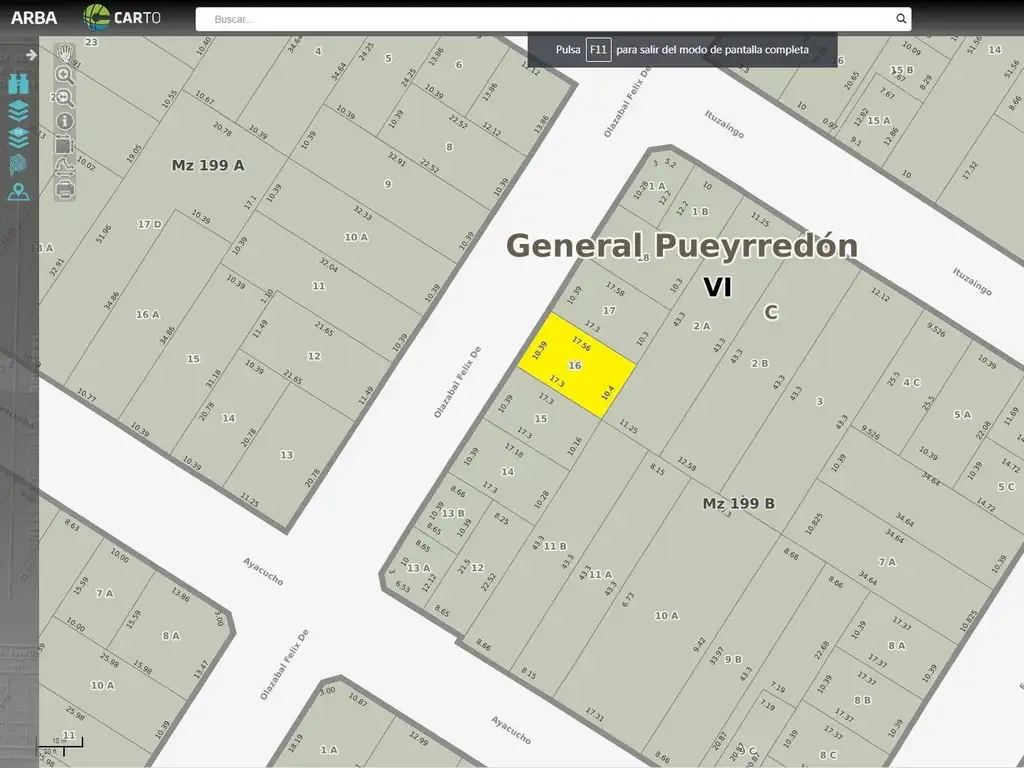
Task: Click the ARBA logo
Action: tap(34, 18)
